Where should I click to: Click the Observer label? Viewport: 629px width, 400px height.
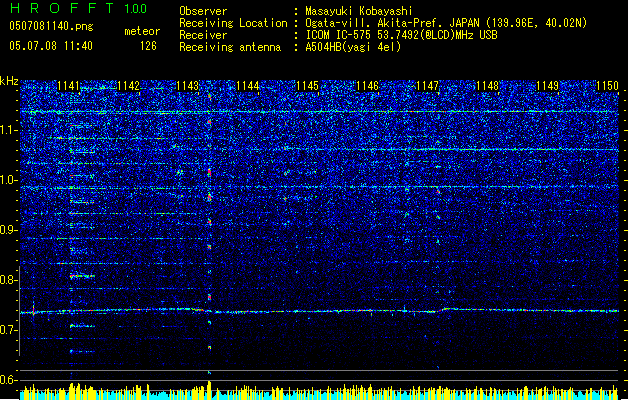(203, 11)
